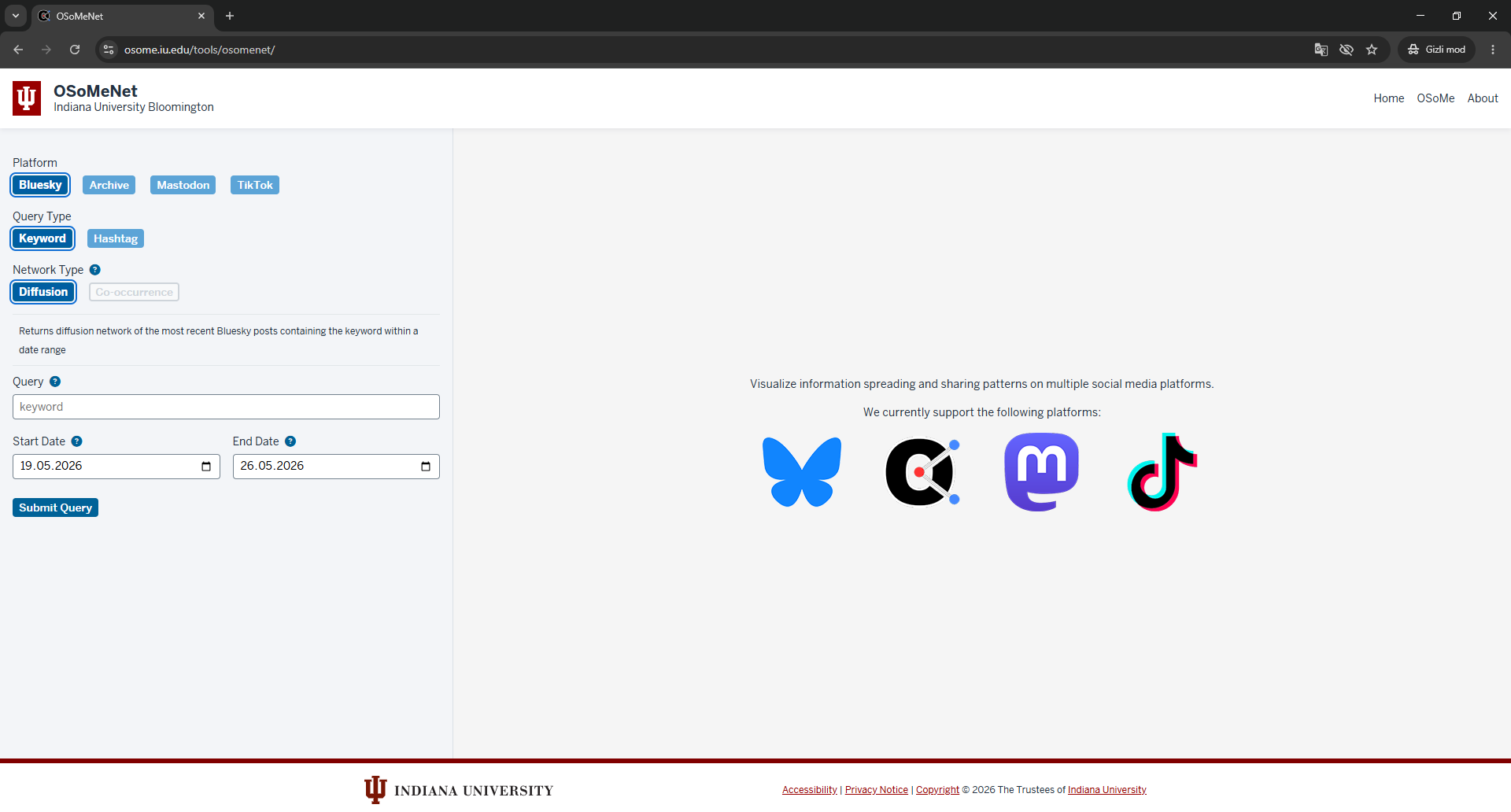Open the Start Date help icon
Screen dimensions: 1511x812
pos(77,441)
